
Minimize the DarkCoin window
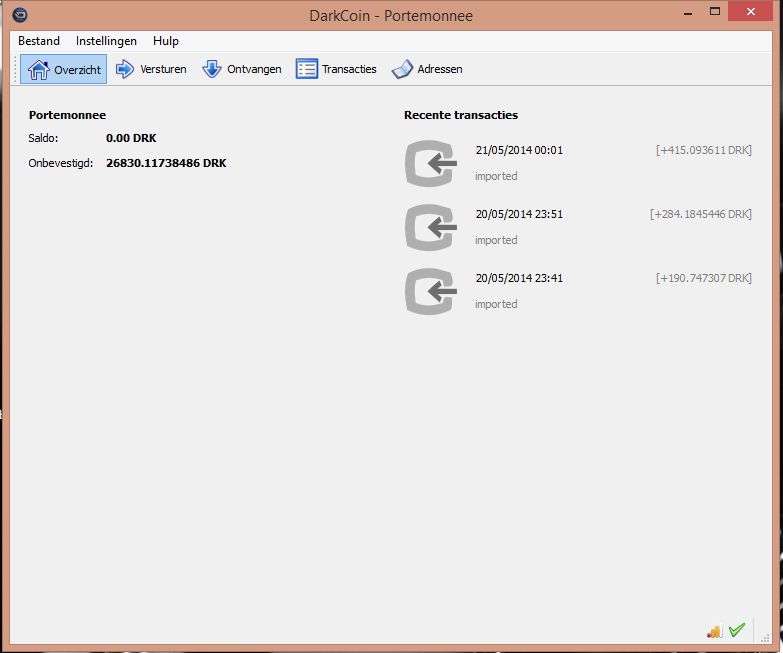tap(688, 12)
